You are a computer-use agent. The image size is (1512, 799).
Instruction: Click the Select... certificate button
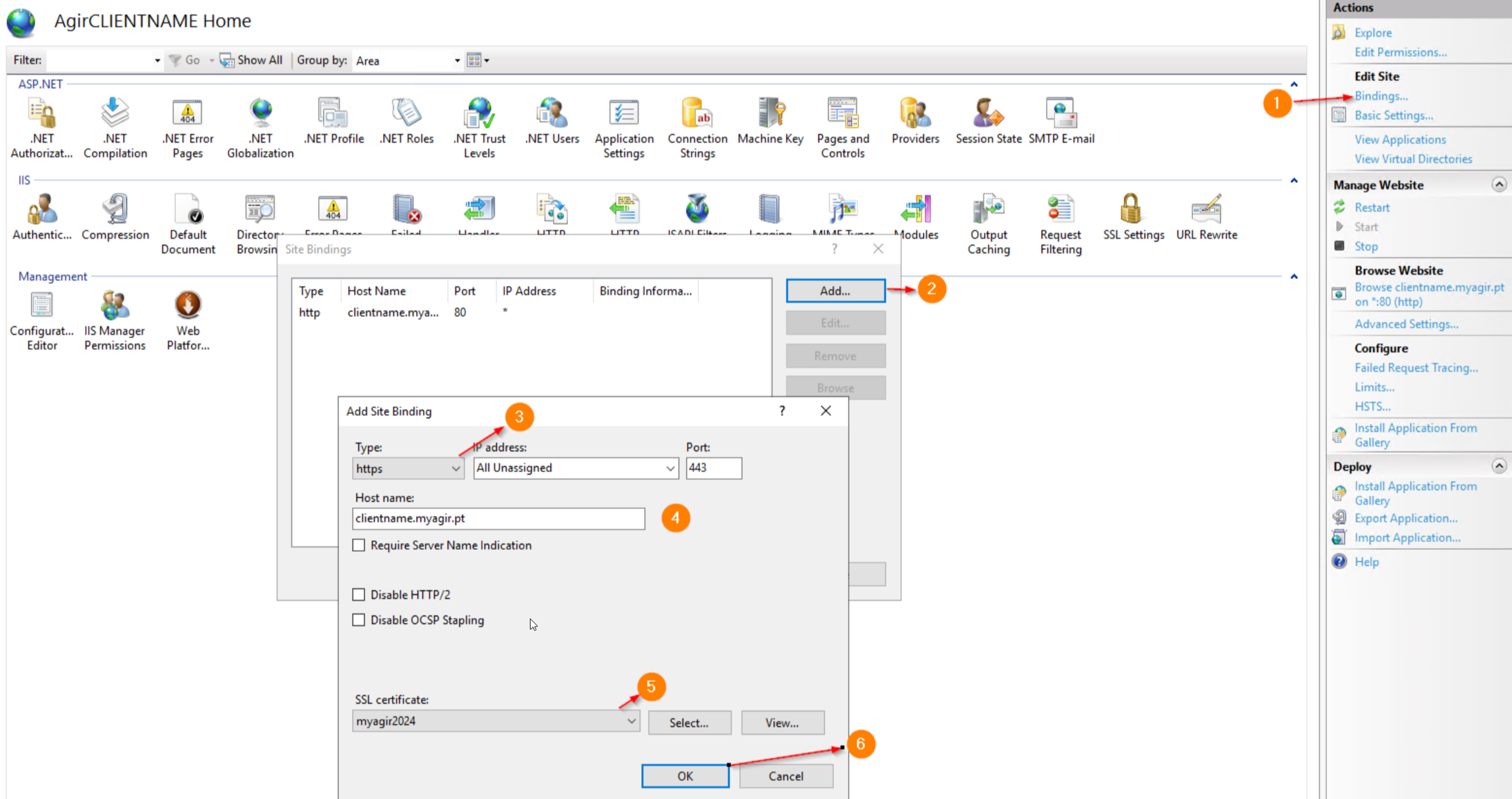click(689, 723)
